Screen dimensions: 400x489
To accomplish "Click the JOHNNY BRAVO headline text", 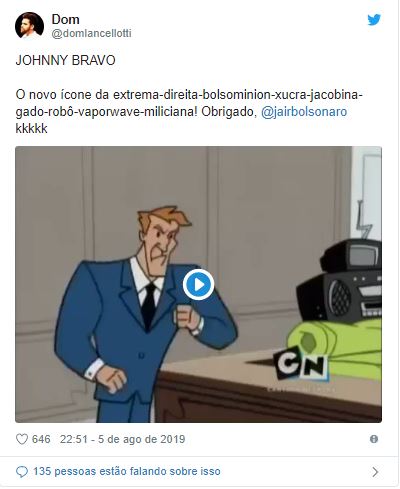I will pyautogui.click(x=66, y=60).
